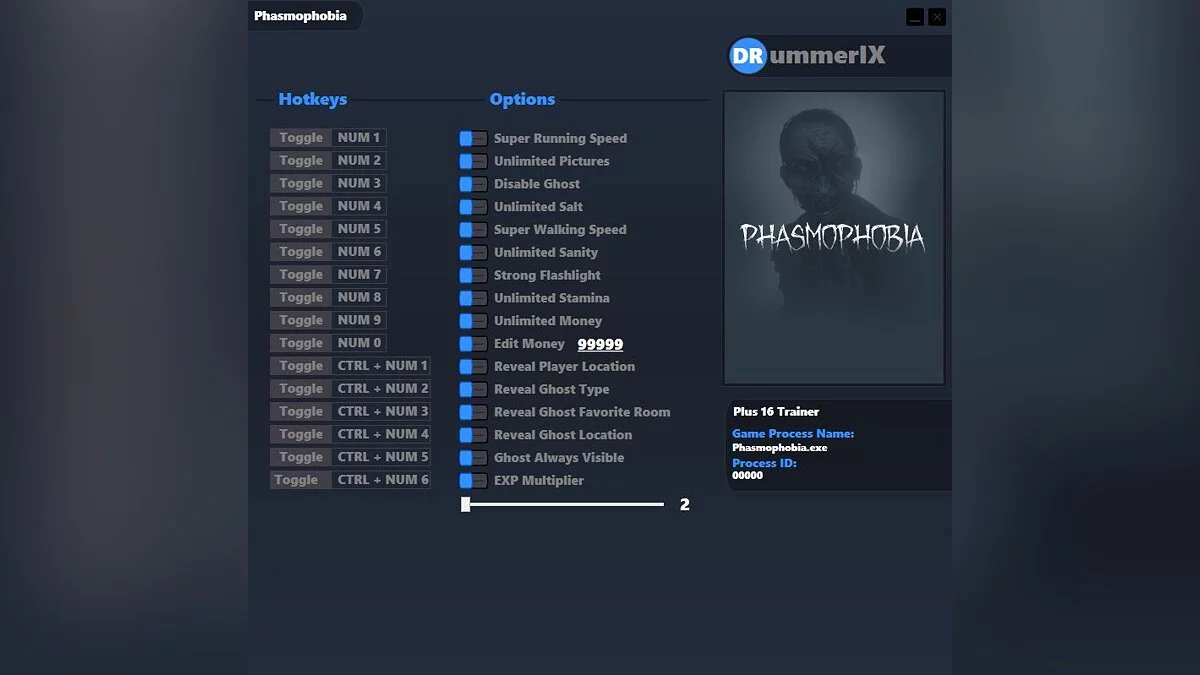This screenshot has height=675, width=1200.
Task: Click Toggle button for NUM 1
Action: click(x=300, y=138)
